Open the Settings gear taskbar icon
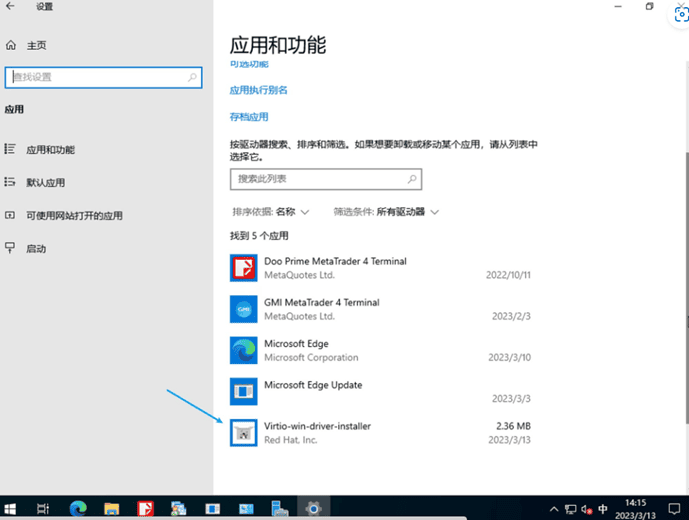689x520 pixels. [x=313, y=509]
